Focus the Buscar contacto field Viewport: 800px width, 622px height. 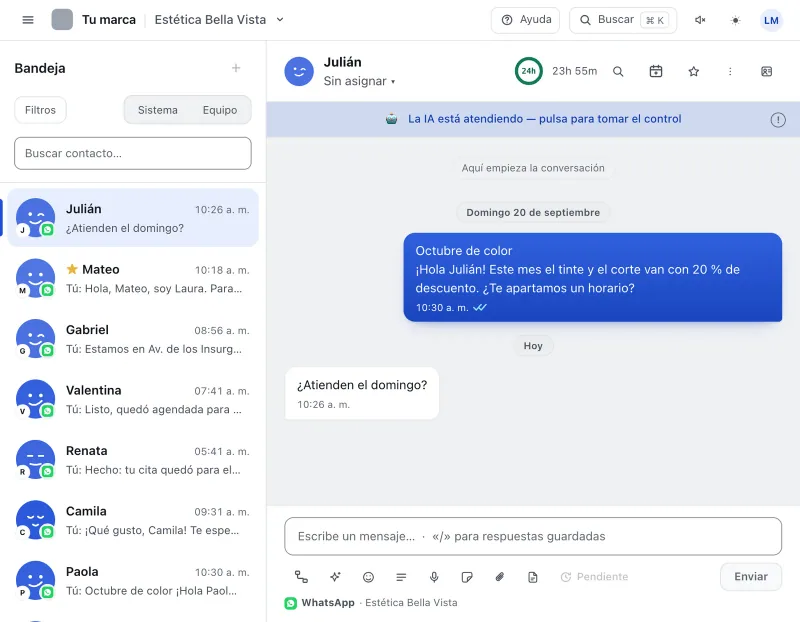coord(133,153)
